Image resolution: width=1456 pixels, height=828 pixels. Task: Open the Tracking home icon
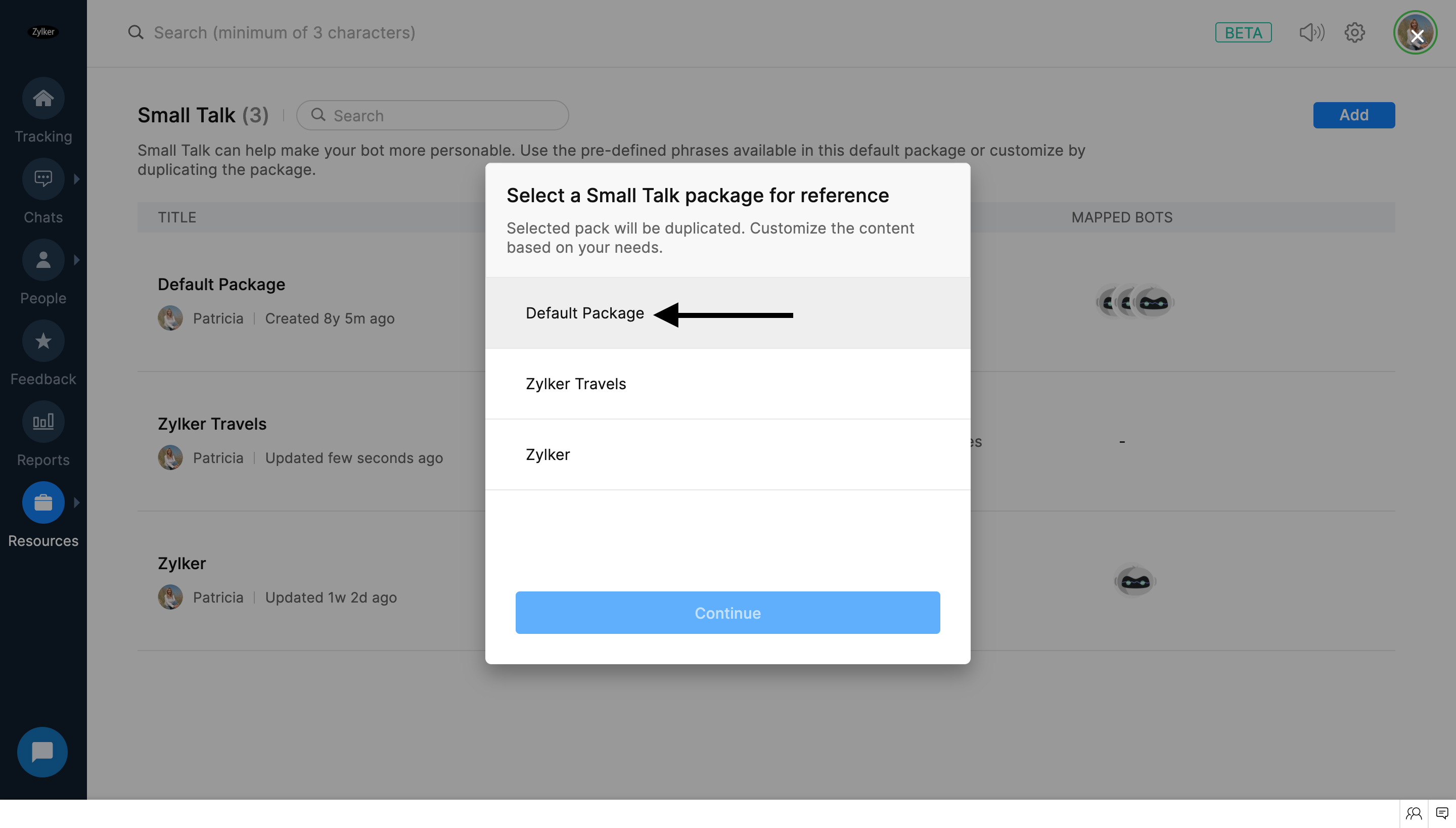point(43,99)
